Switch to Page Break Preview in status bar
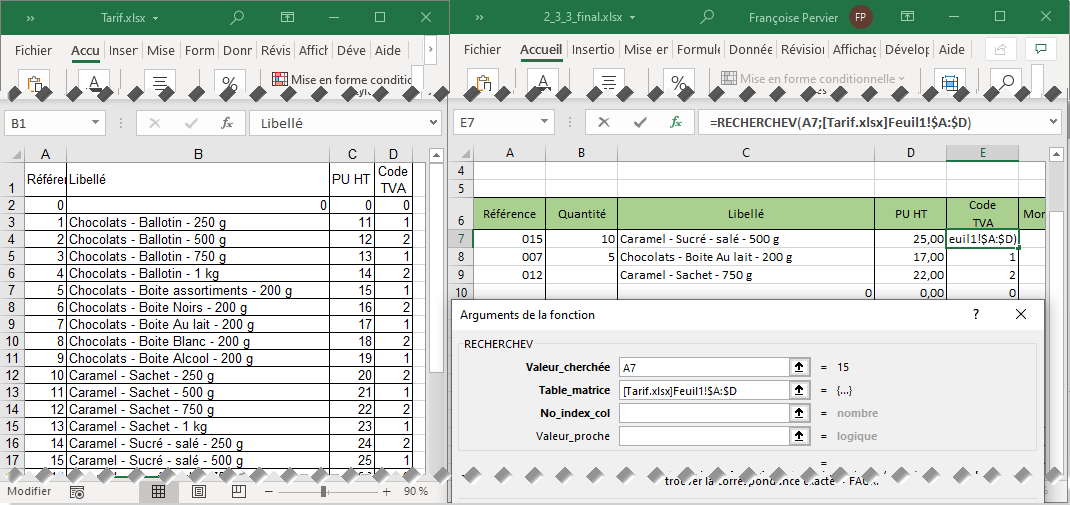The image size is (1070, 505). 240,491
